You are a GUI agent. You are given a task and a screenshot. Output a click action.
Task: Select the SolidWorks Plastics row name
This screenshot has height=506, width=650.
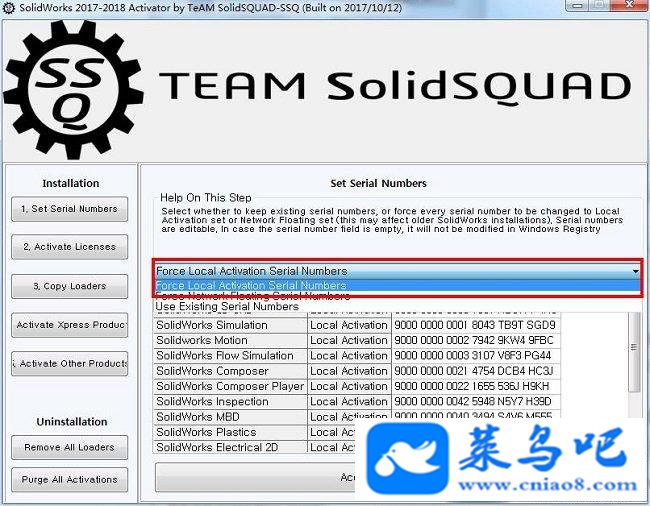(x=230, y=432)
